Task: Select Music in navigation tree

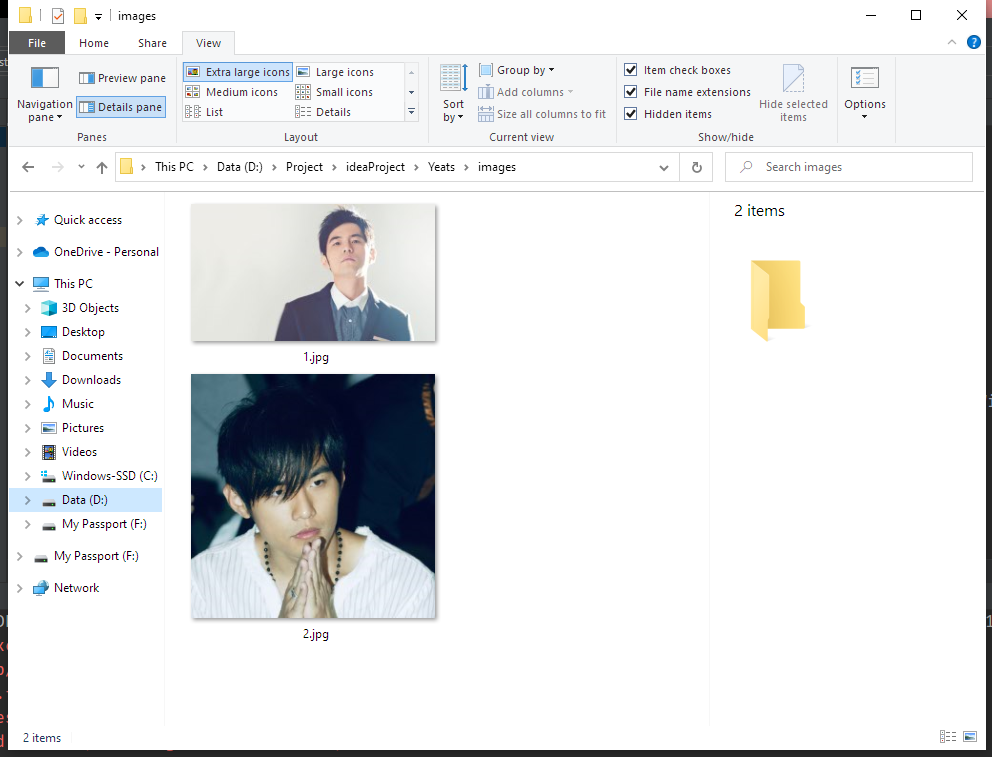Action: point(77,404)
